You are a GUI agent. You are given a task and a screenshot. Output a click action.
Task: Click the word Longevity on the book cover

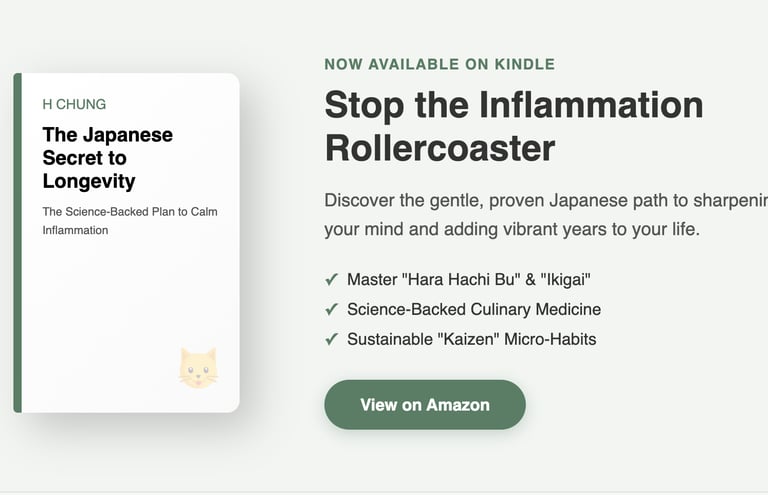click(89, 181)
